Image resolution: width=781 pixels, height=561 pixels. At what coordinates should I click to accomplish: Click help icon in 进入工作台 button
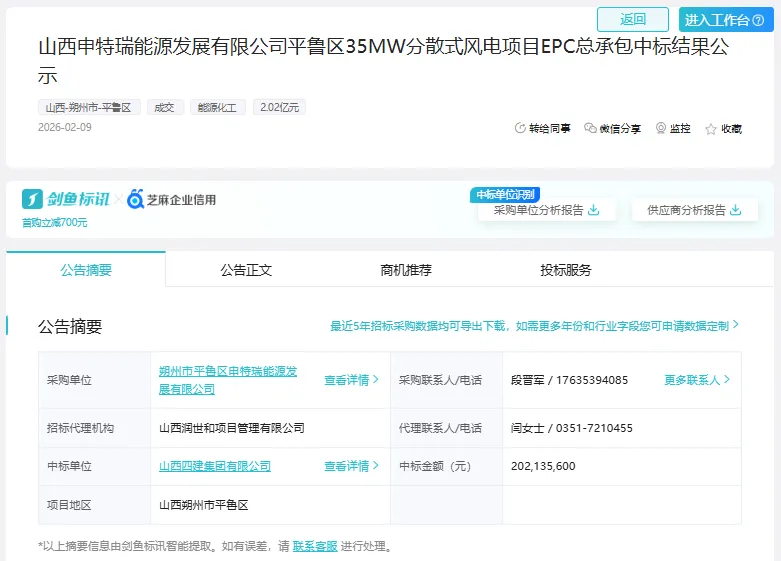(x=757, y=20)
